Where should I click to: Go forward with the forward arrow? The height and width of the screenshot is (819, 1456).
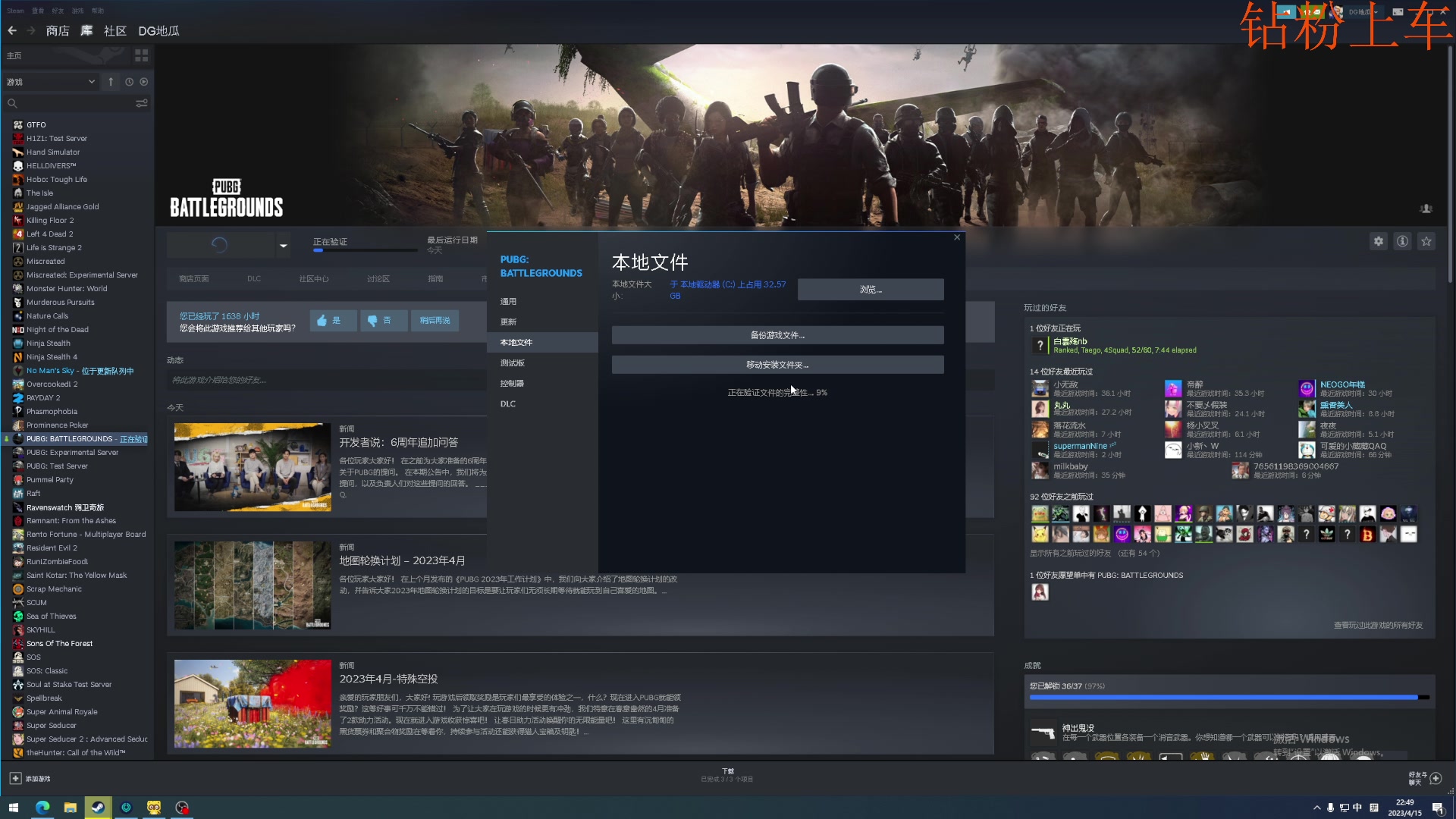[31, 30]
